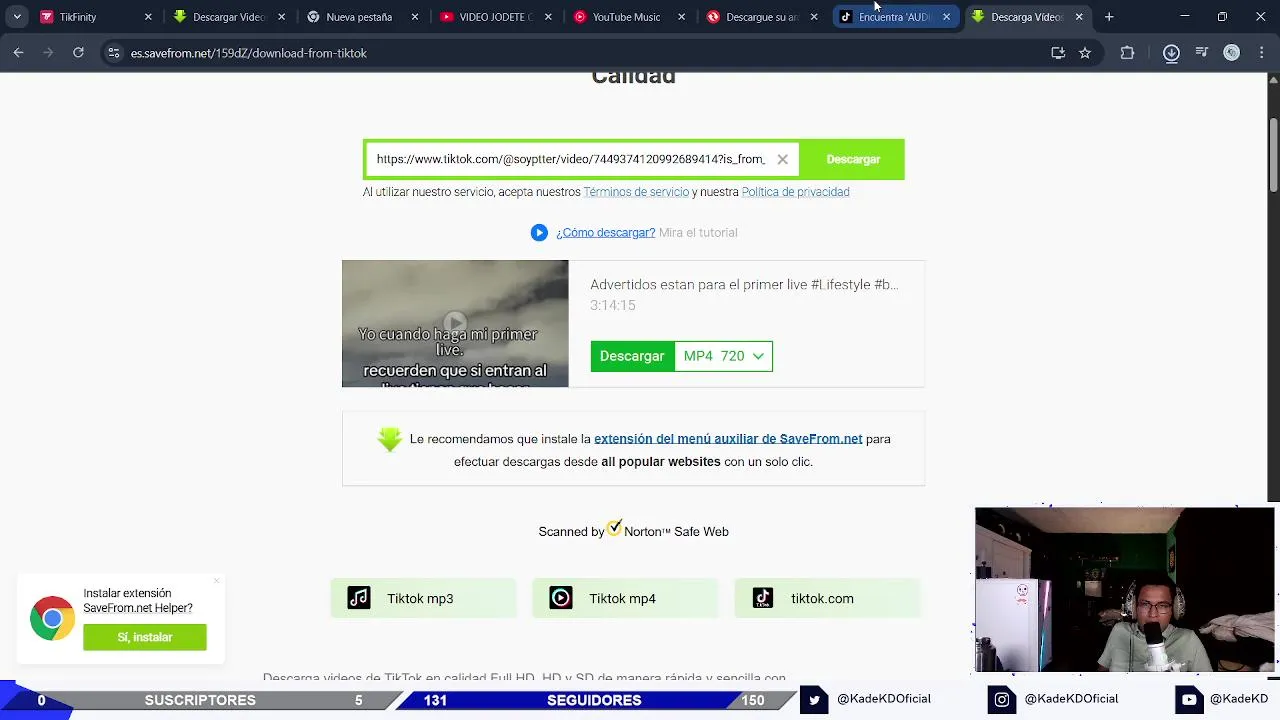The image size is (1280, 720).
Task: Click the green Descargar button beside URL
Action: tap(853, 159)
